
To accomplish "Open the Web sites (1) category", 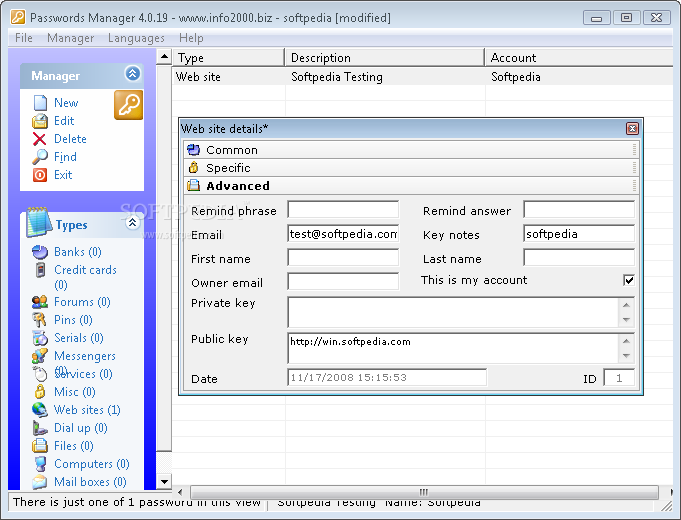I will click(x=87, y=410).
